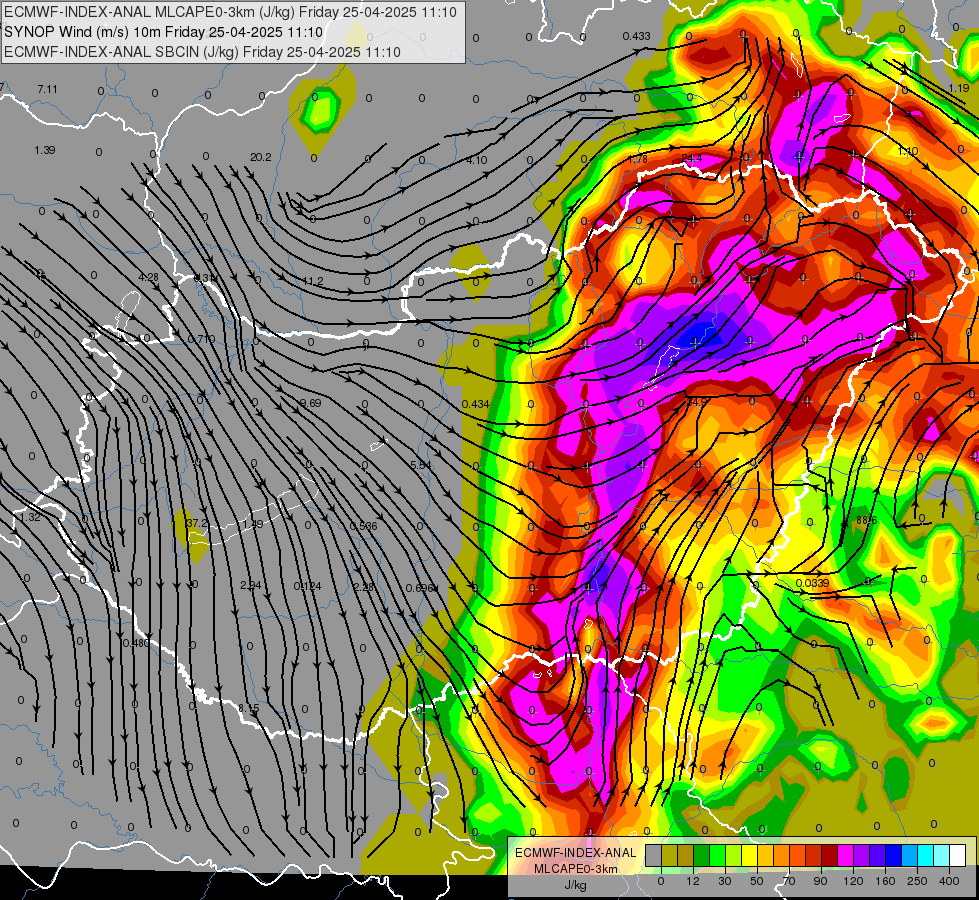
Task: Click the 7.11 value on the map
Action: [x=47, y=89]
